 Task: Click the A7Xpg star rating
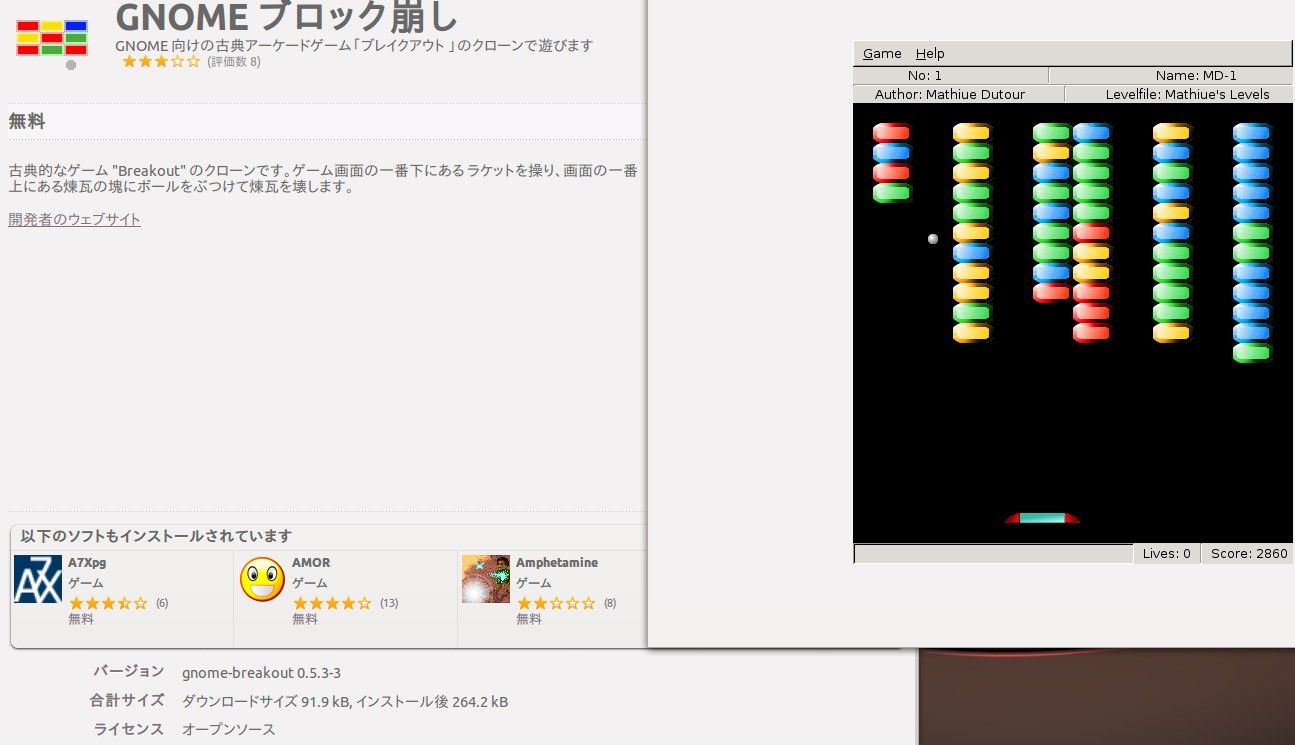point(108,603)
